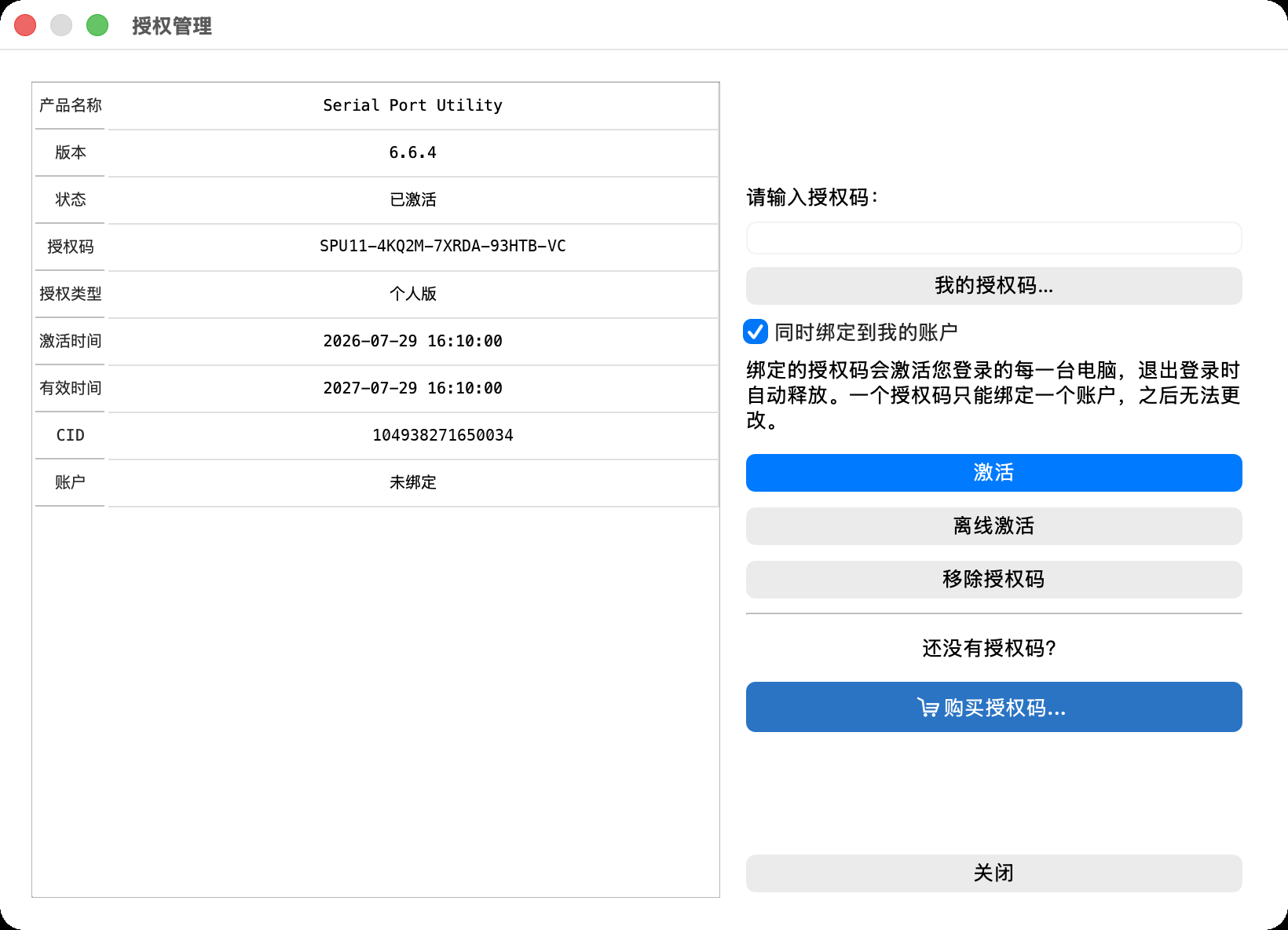The height and width of the screenshot is (930, 1288).
Task: Dismiss dialog with 关闭 button
Action: coord(993,873)
